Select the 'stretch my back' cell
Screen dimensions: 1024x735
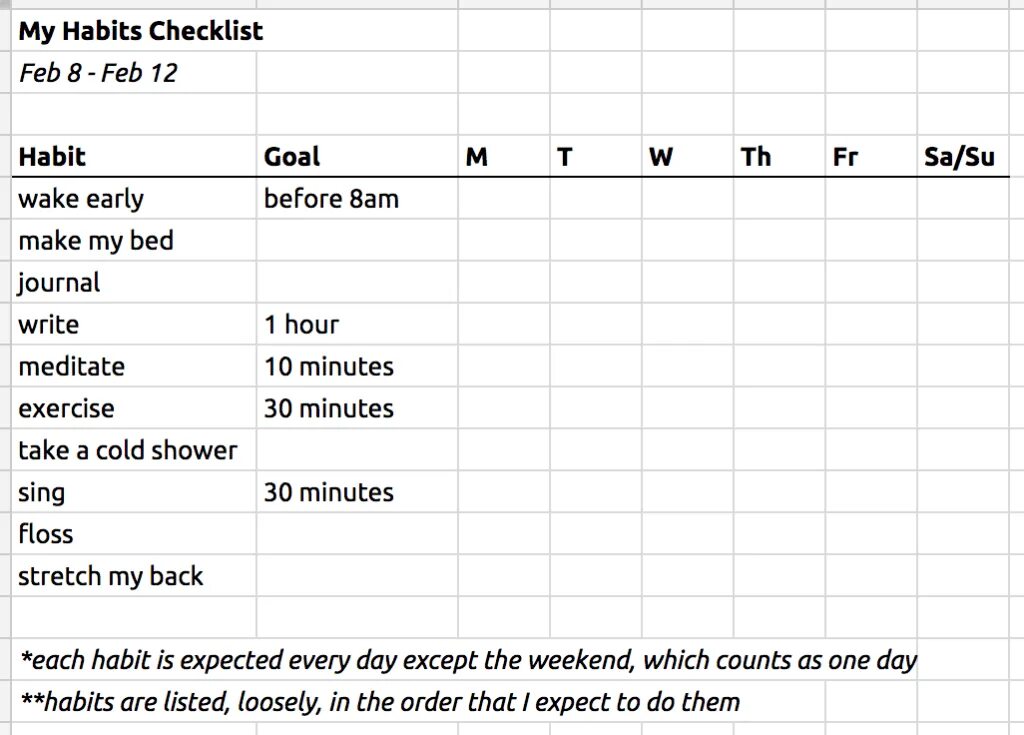pyautogui.click(x=134, y=575)
